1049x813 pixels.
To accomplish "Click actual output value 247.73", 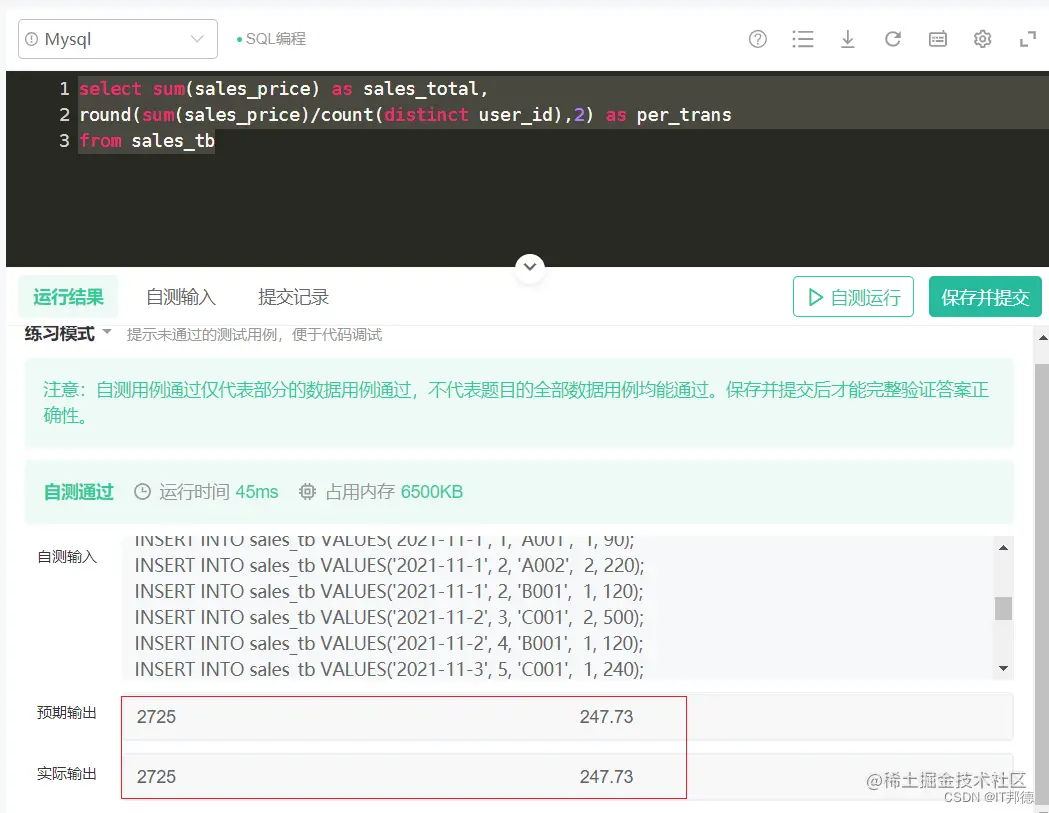I will point(606,777).
